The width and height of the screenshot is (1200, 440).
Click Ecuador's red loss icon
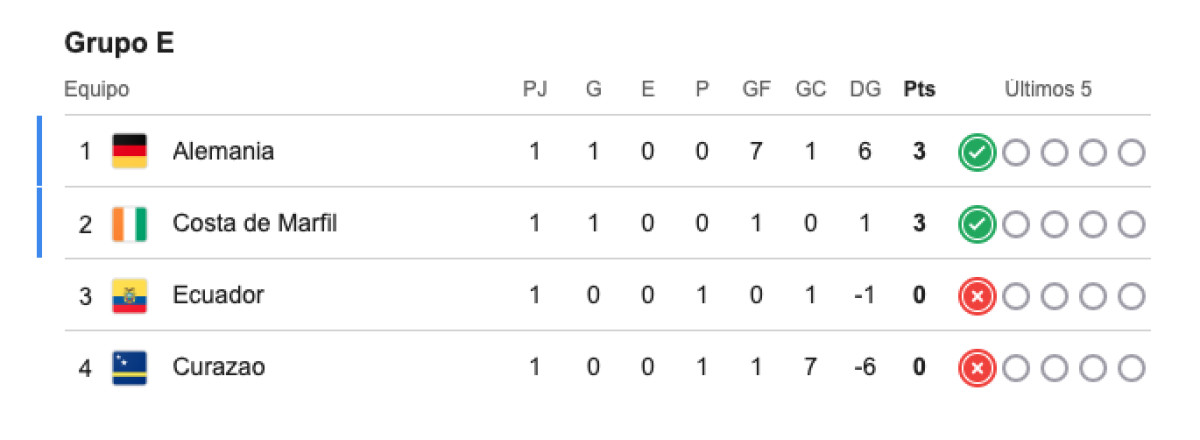(977, 296)
